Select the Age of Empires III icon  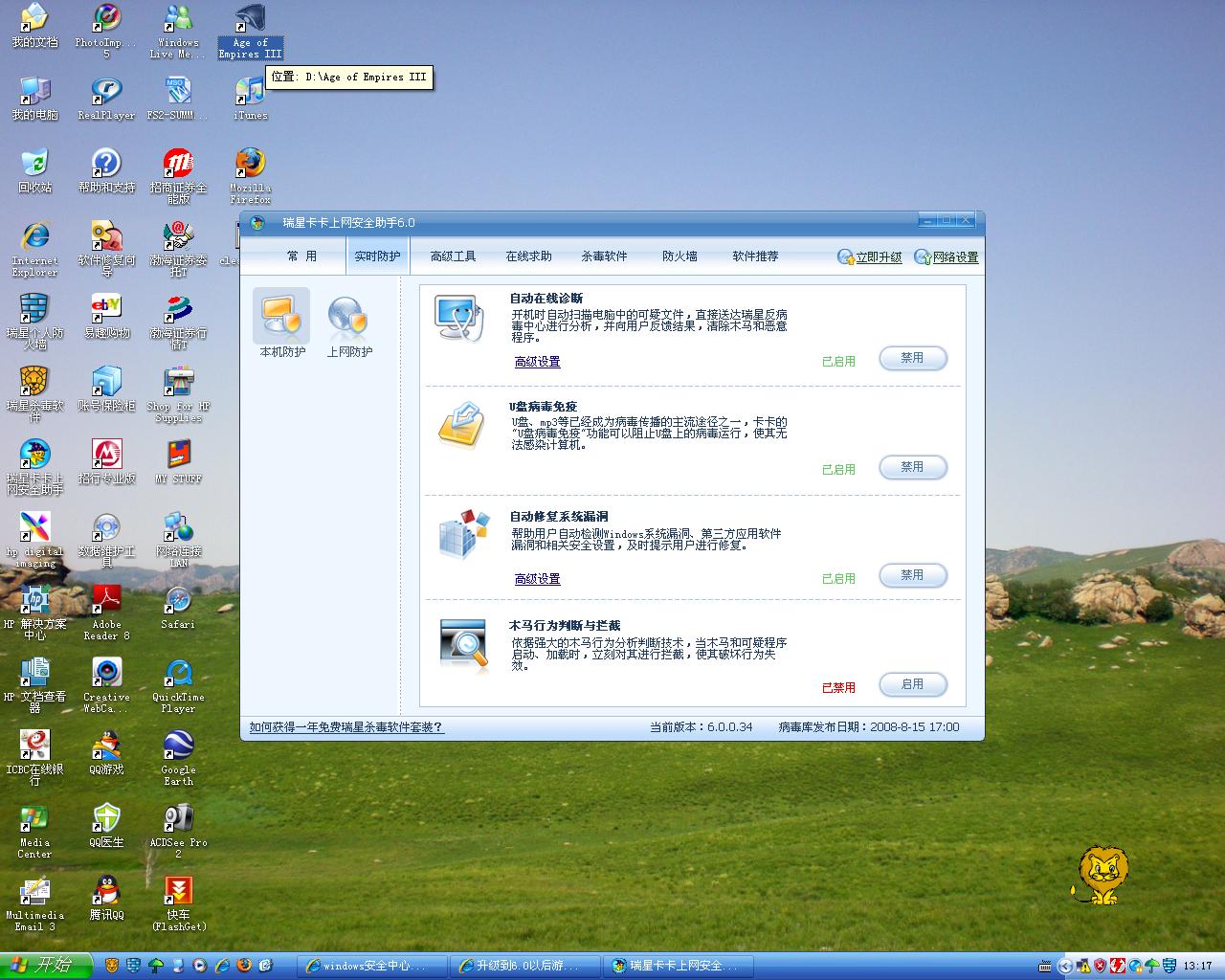[x=250, y=31]
